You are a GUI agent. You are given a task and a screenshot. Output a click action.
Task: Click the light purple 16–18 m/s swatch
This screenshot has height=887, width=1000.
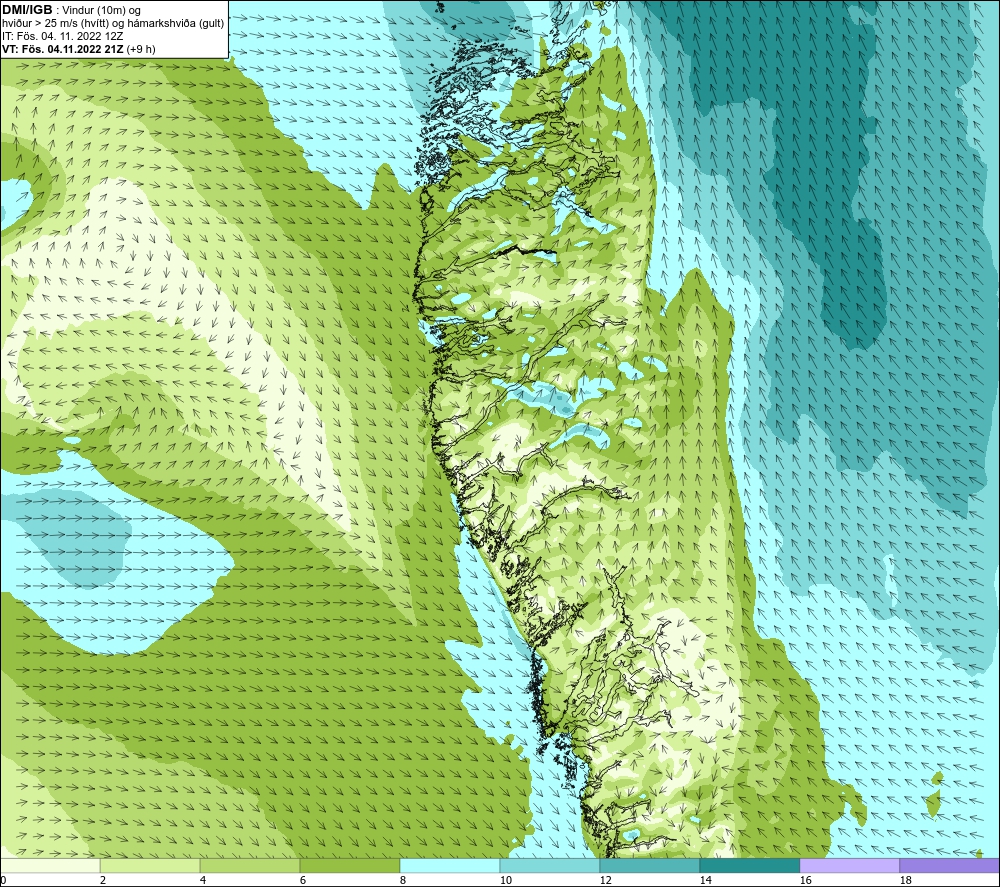(x=849, y=865)
